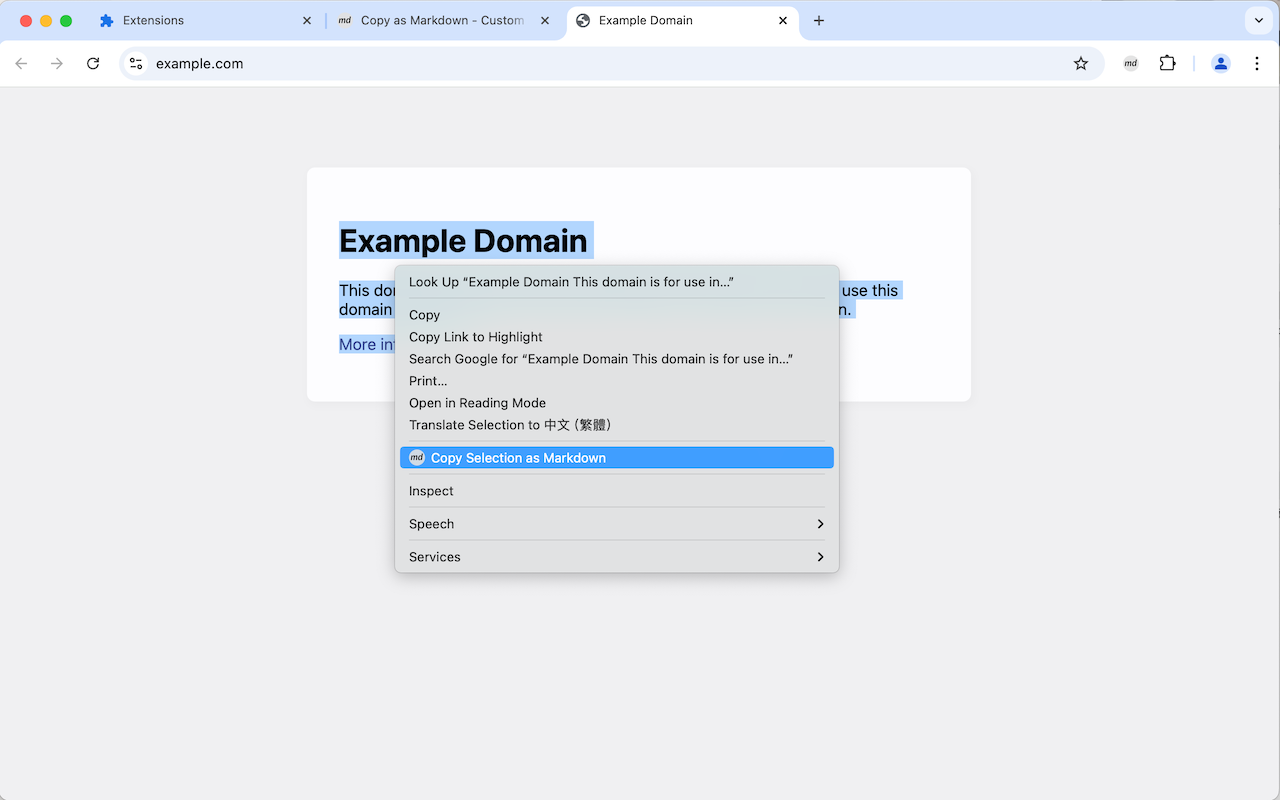Reload the example.com page
Viewport: 1280px width, 800px height.
coord(93,63)
